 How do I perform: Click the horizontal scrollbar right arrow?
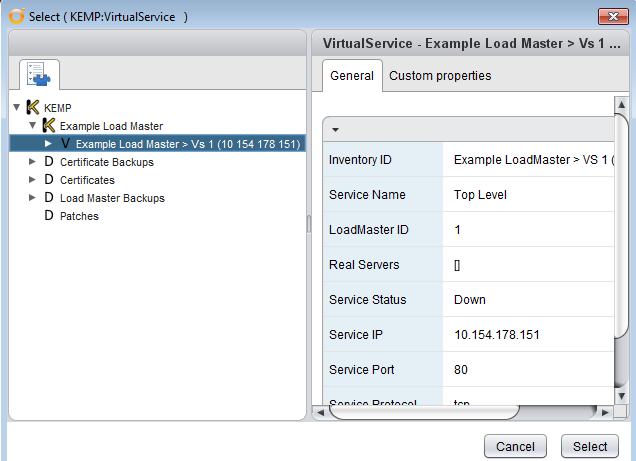pyautogui.click(x=605, y=412)
